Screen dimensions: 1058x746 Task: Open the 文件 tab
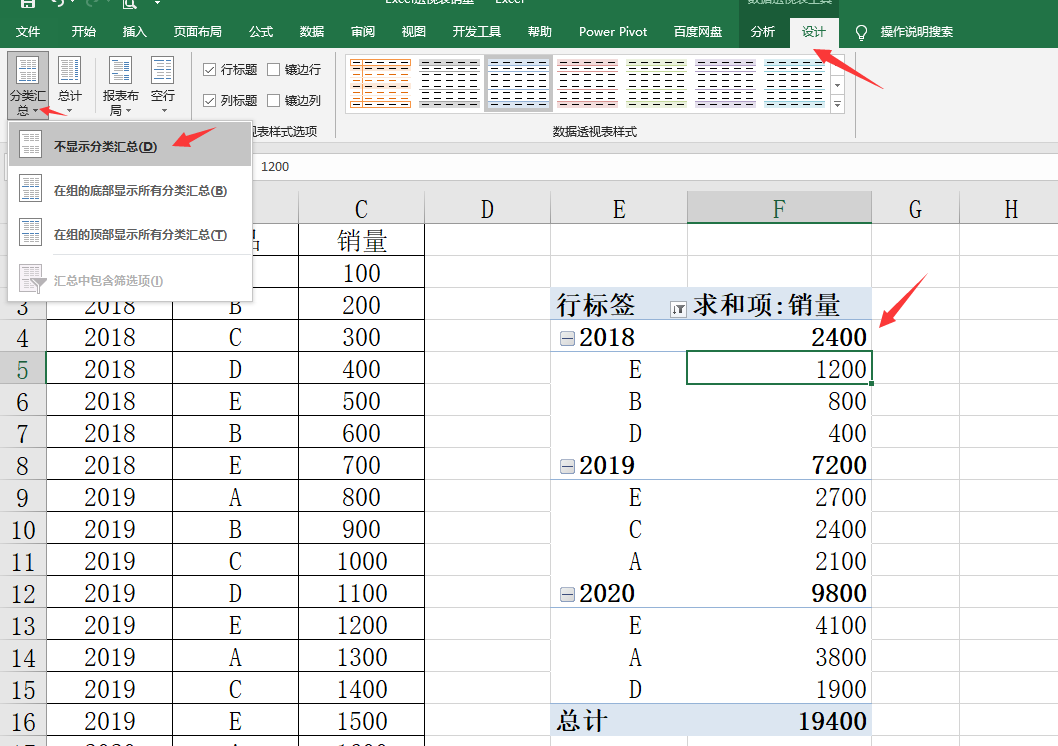coord(28,32)
